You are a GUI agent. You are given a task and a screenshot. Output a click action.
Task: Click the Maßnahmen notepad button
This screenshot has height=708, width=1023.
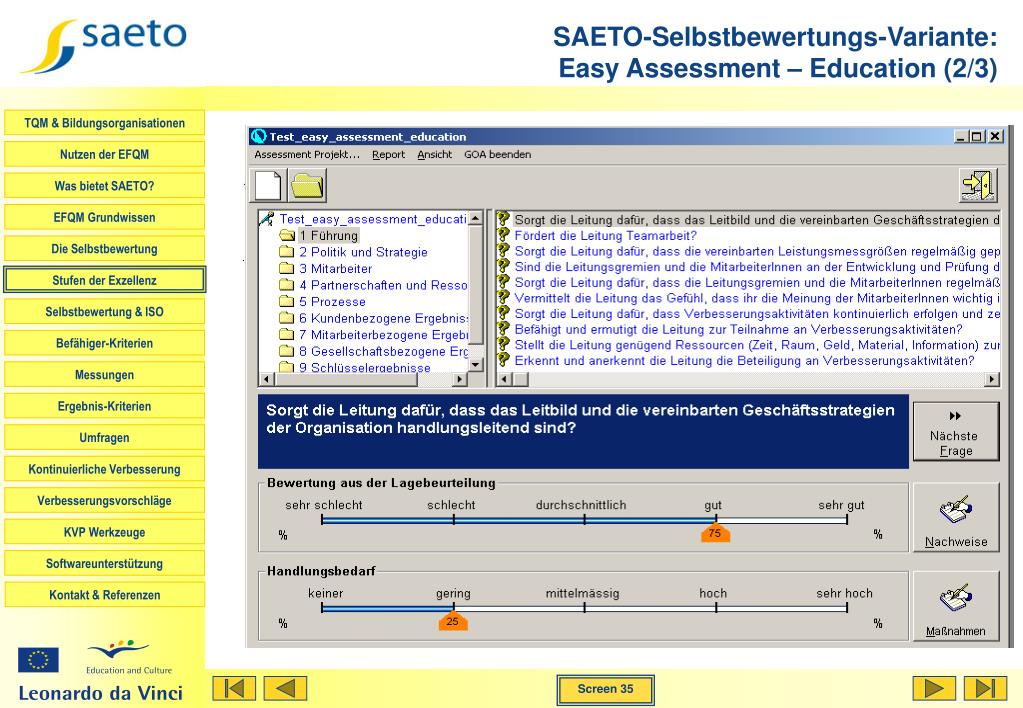pos(956,607)
